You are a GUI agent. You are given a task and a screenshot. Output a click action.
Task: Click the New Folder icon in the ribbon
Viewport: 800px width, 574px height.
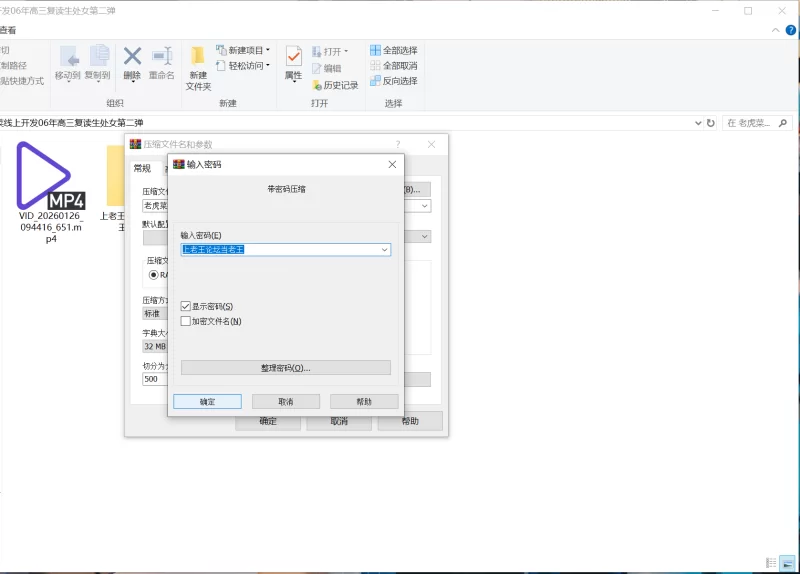point(198,57)
